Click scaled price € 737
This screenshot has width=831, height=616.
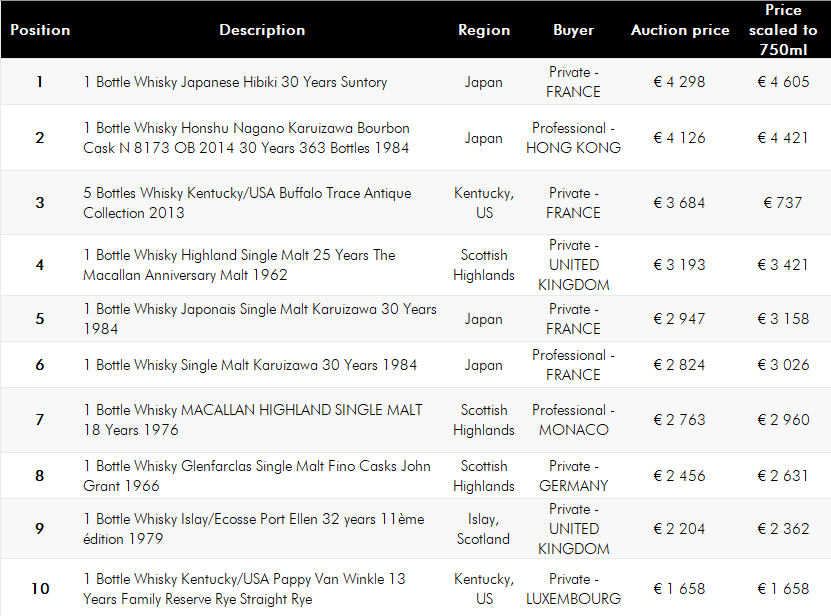coord(783,203)
